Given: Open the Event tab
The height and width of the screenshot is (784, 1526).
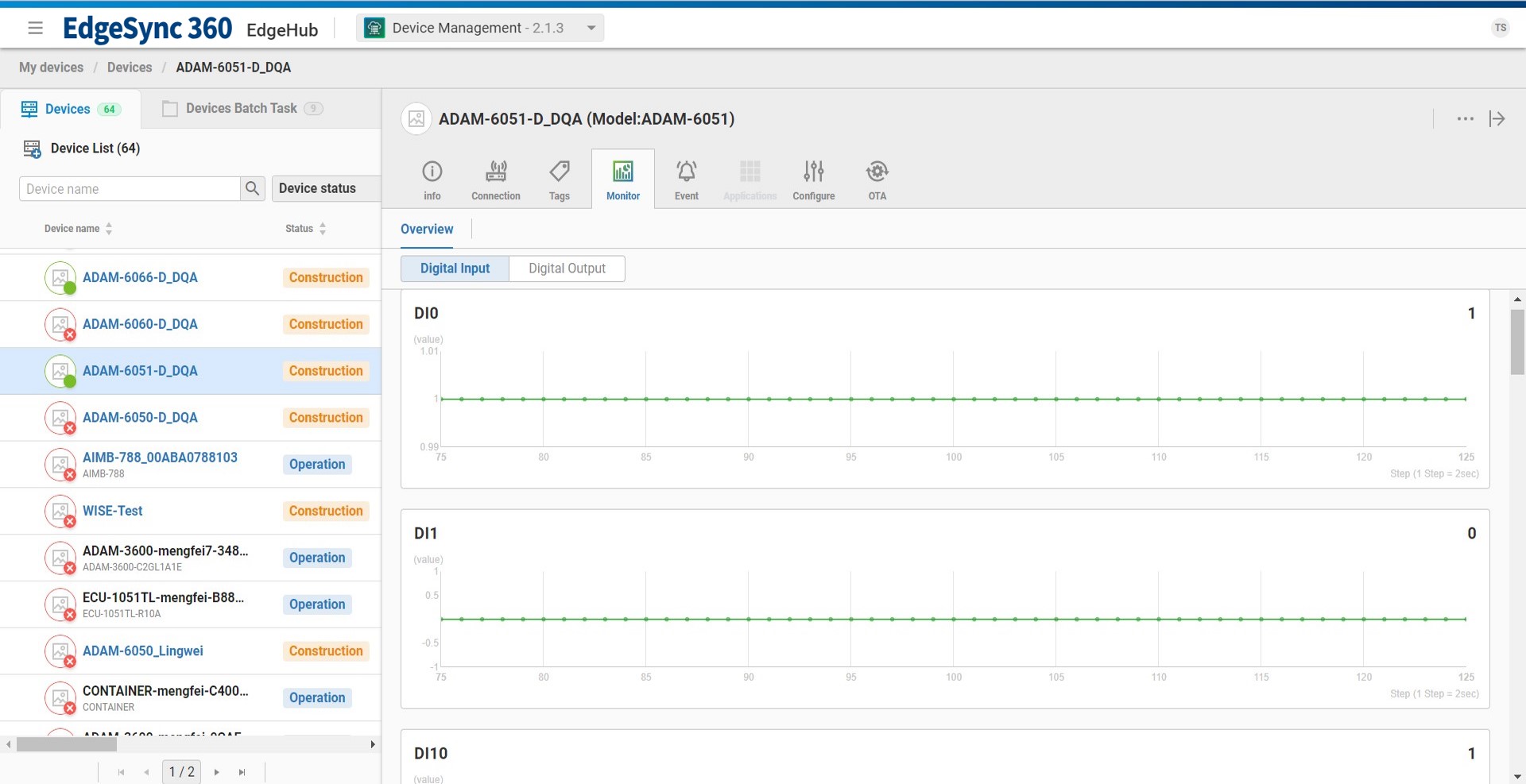Looking at the screenshot, I should point(687,180).
